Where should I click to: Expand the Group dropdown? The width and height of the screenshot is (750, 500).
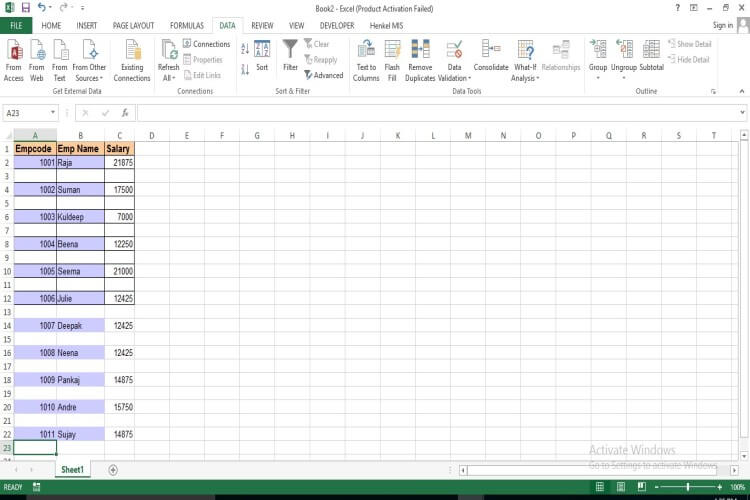pos(598,78)
